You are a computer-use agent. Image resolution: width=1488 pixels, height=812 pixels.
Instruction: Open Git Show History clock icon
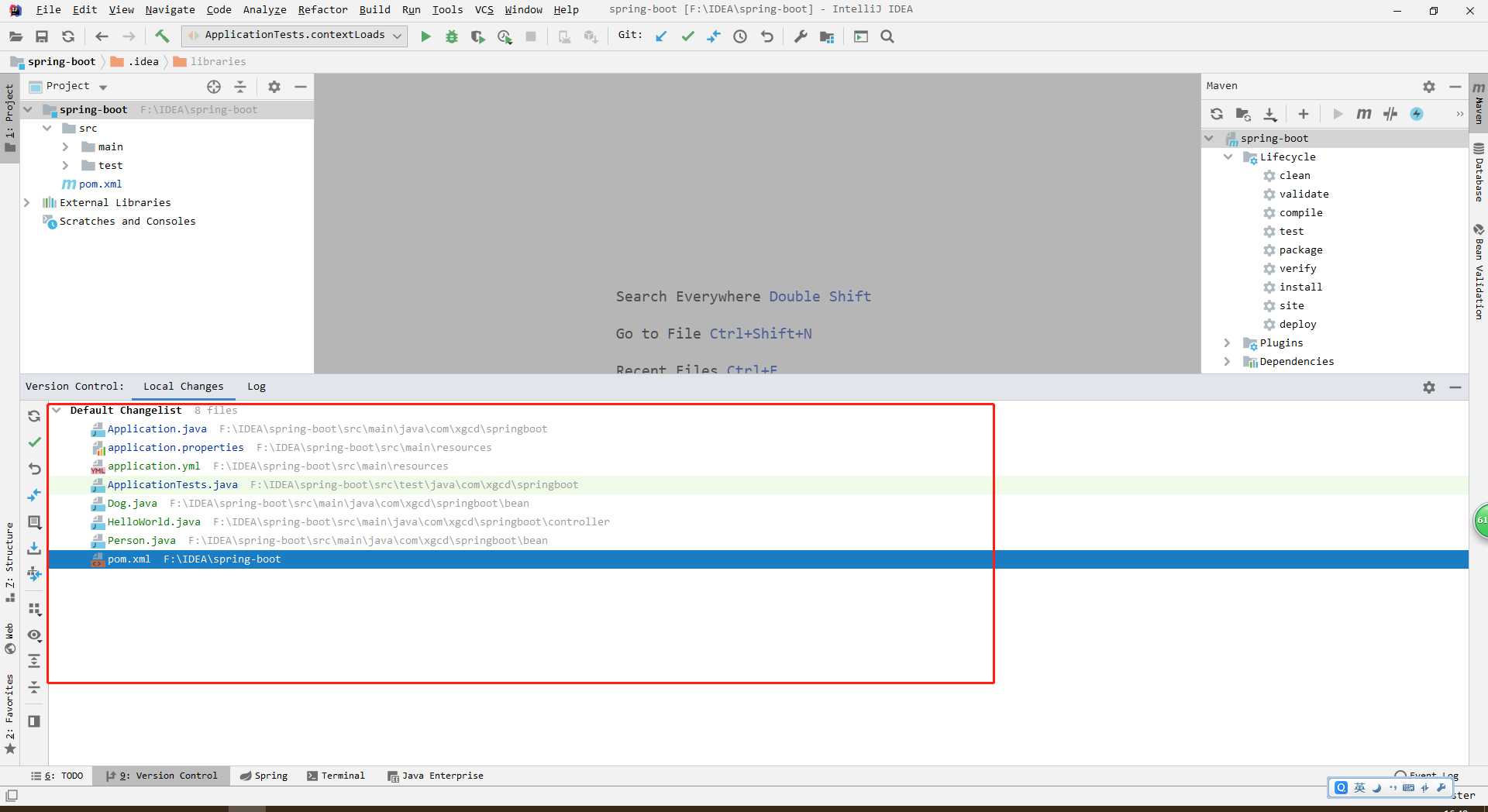(740, 36)
